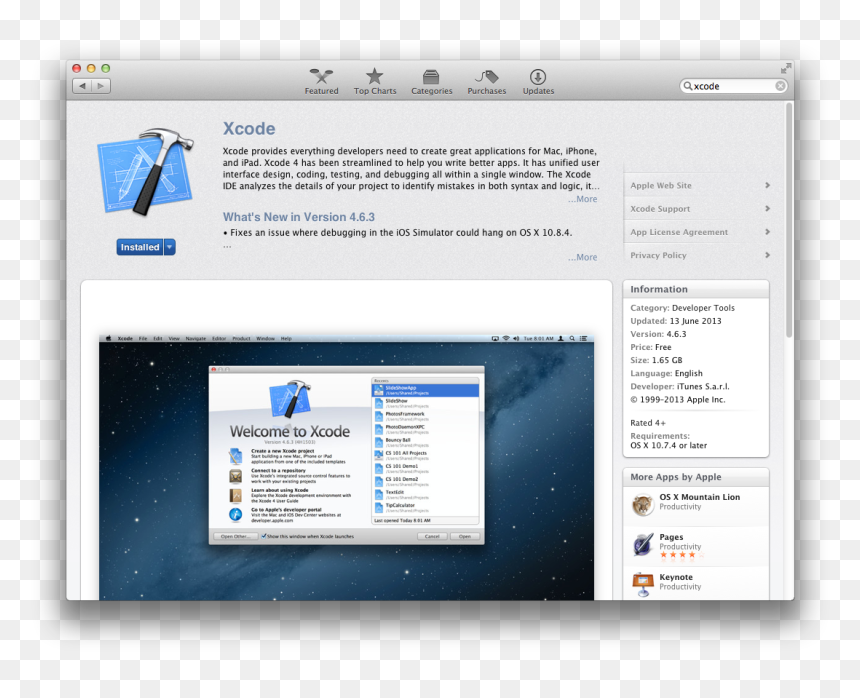Go back with the left arrow button
The width and height of the screenshot is (860, 698).
tap(82, 86)
